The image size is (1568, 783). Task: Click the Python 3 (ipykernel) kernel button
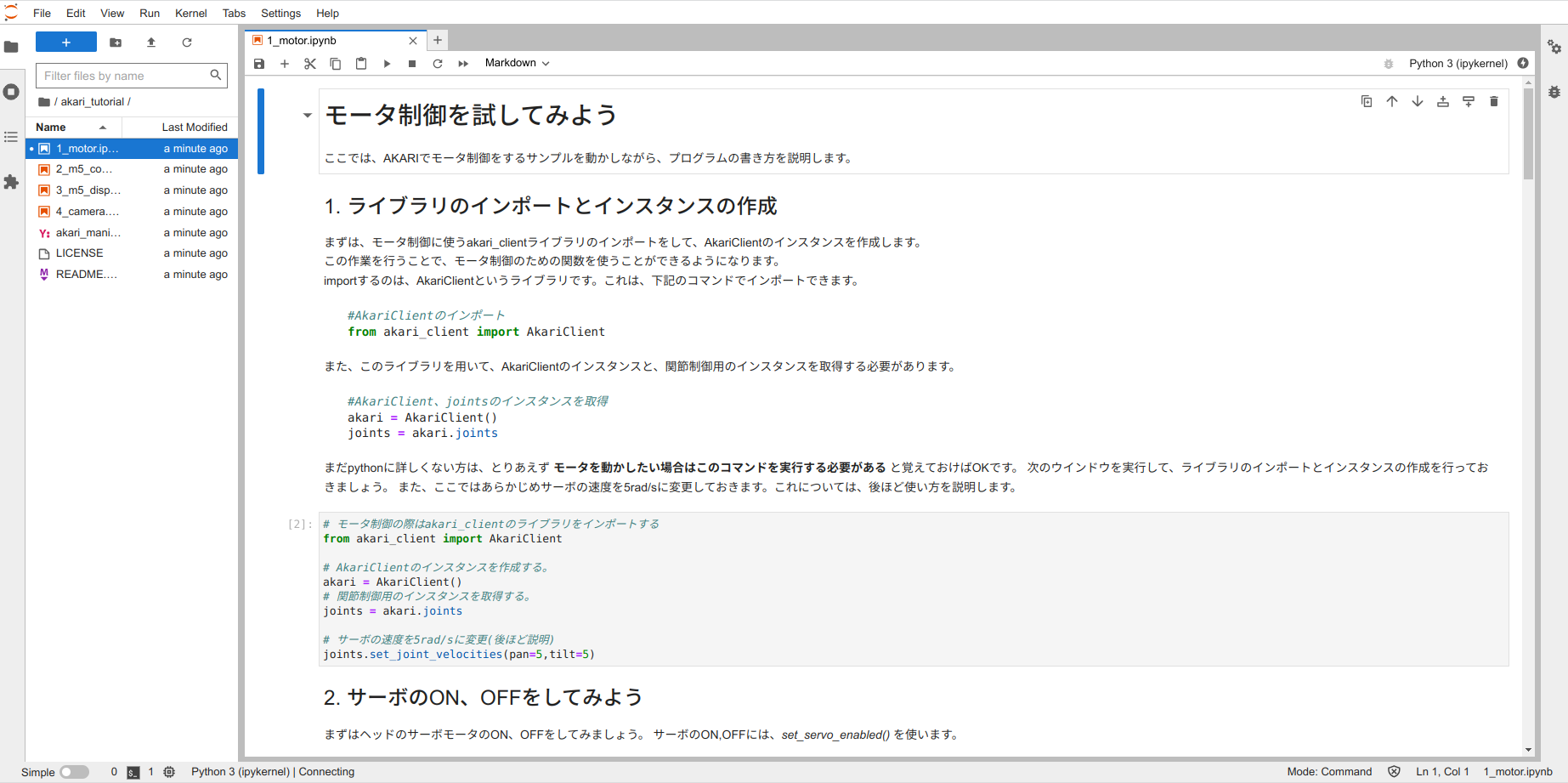1458,63
